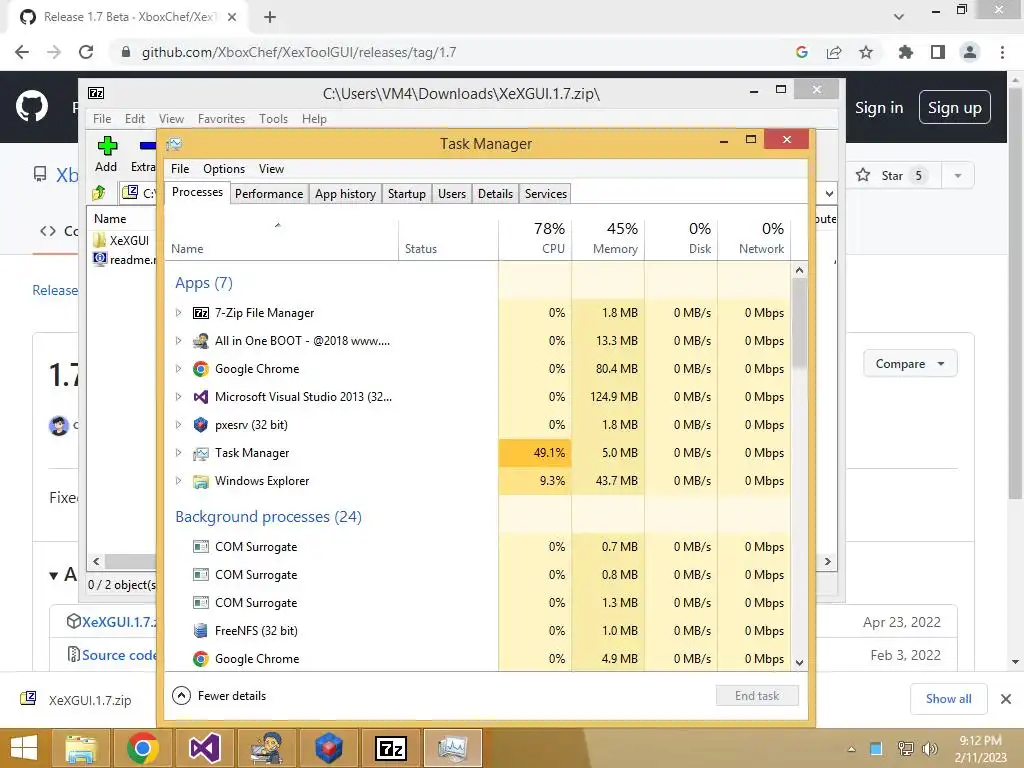Switch to the Performance tab
The height and width of the screenshot is (768, 1024).
point(269,194)
